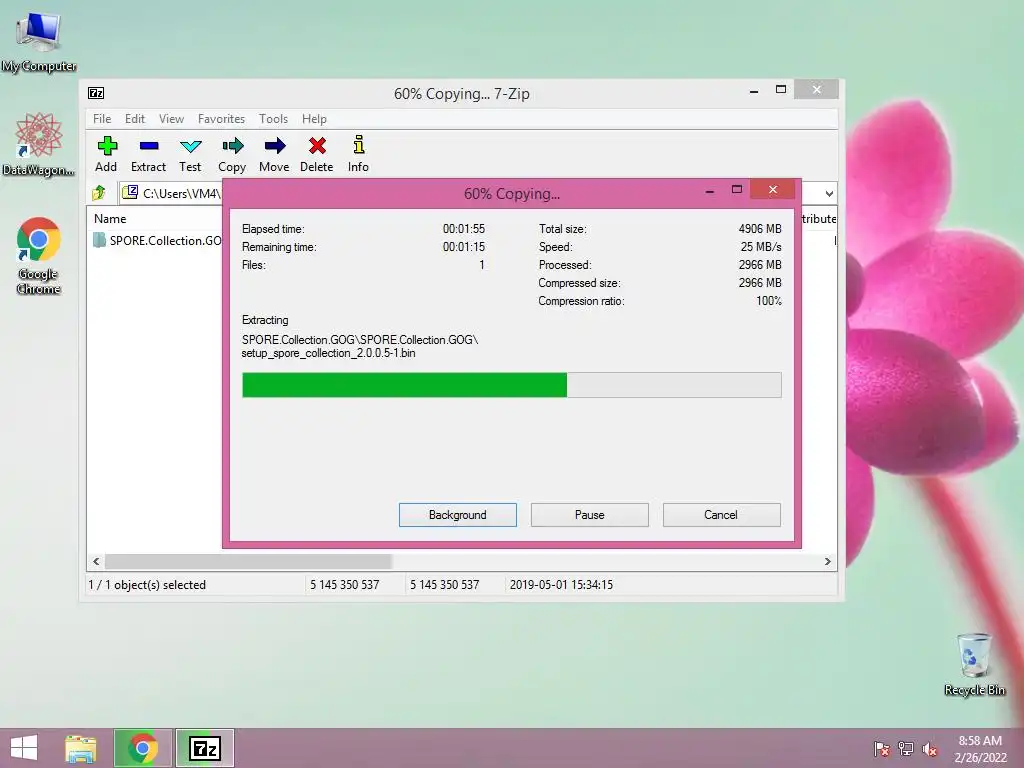1024x768 pixels.
Task: Click status date 2019-05-01 15:34:15
Action: [x=561, y=584]
